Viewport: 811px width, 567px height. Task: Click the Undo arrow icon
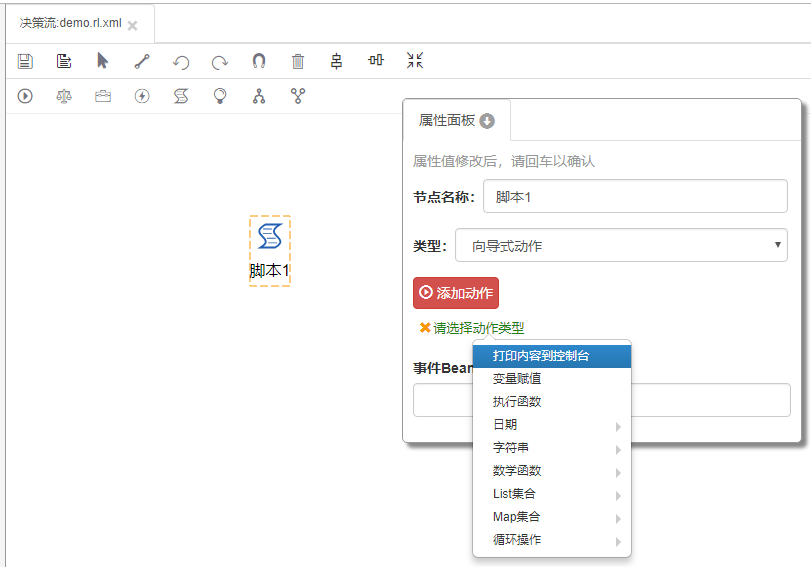pyautogui.click(x=181, y=62)
